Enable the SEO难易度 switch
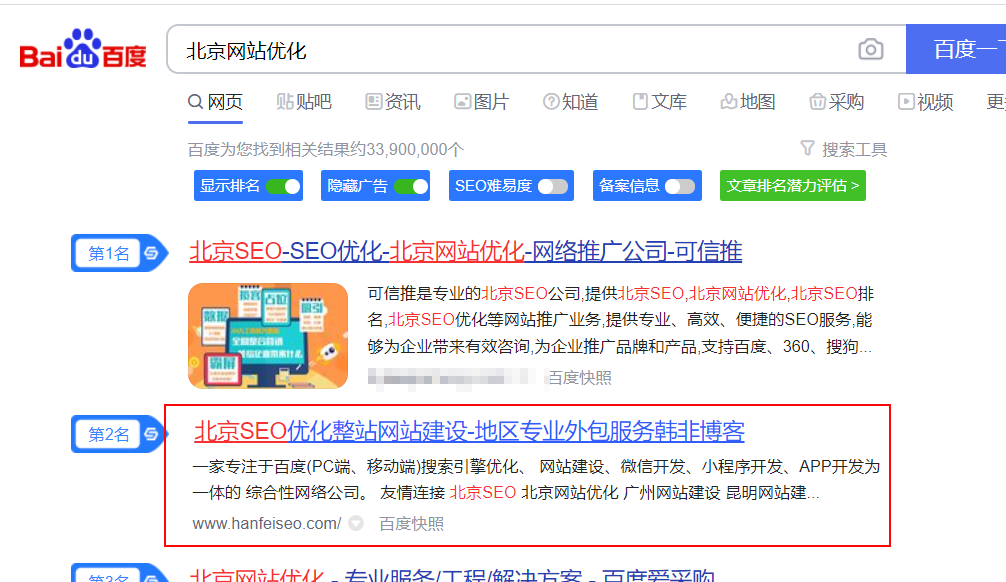This screenshot has height=582, width=1006. pyautogui.click(x=552, y=186)
